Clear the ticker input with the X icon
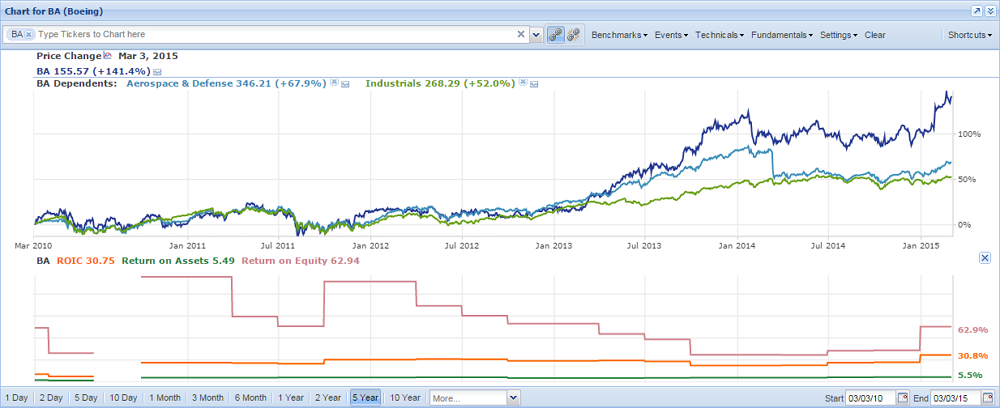The height and width of the screenshot is (408, 1000). pyautogui.click(x=520, y=34)
